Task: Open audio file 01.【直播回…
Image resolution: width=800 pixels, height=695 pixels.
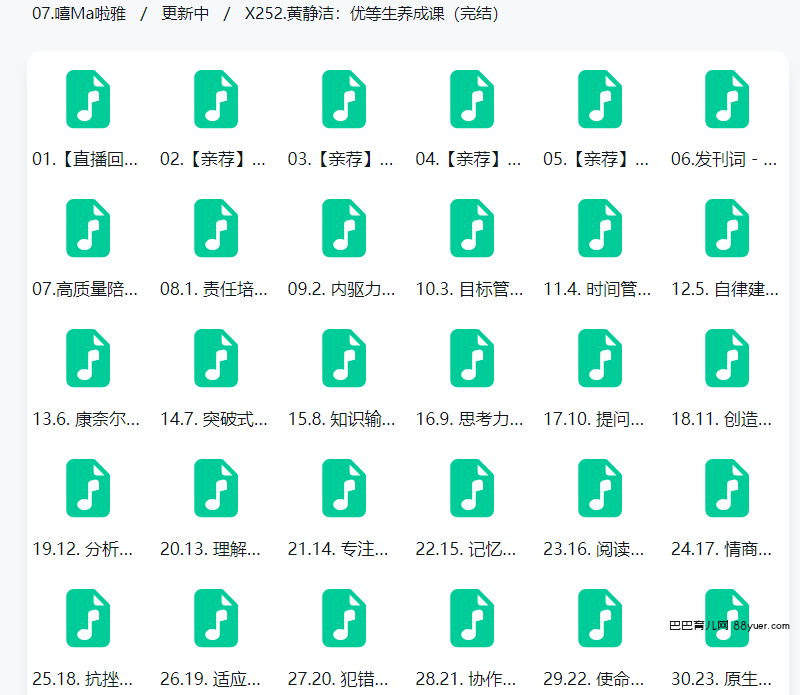Action: coord(88,99)
